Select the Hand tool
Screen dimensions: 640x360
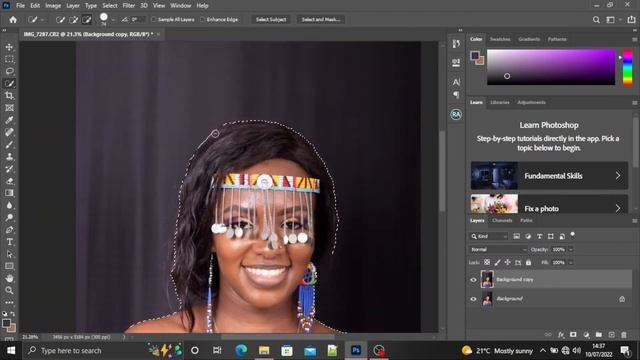click(9, 278)
